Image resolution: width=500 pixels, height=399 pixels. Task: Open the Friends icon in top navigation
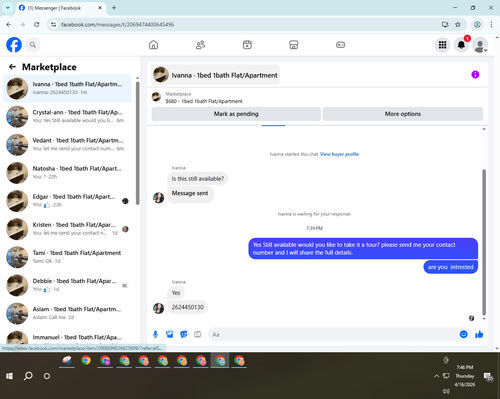point(200,45)
